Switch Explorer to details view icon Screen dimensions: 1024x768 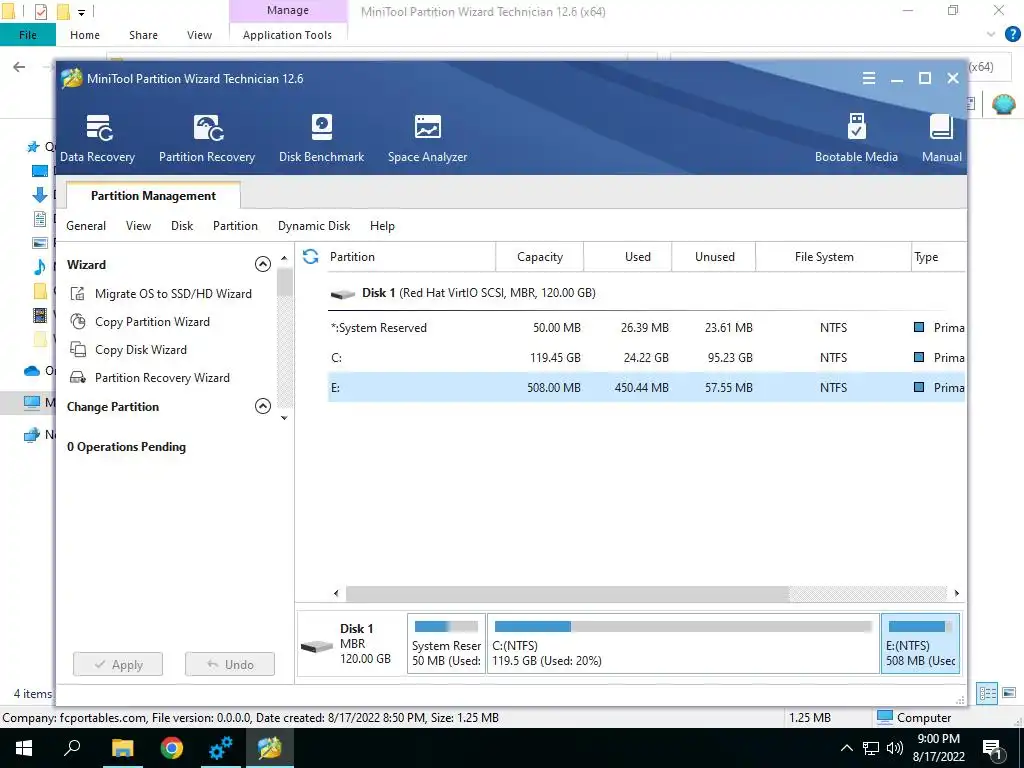click(987, 694)
